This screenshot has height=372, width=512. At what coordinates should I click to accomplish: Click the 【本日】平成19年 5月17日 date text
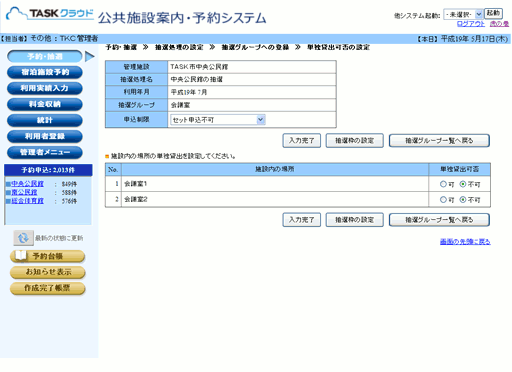[463, 39]
